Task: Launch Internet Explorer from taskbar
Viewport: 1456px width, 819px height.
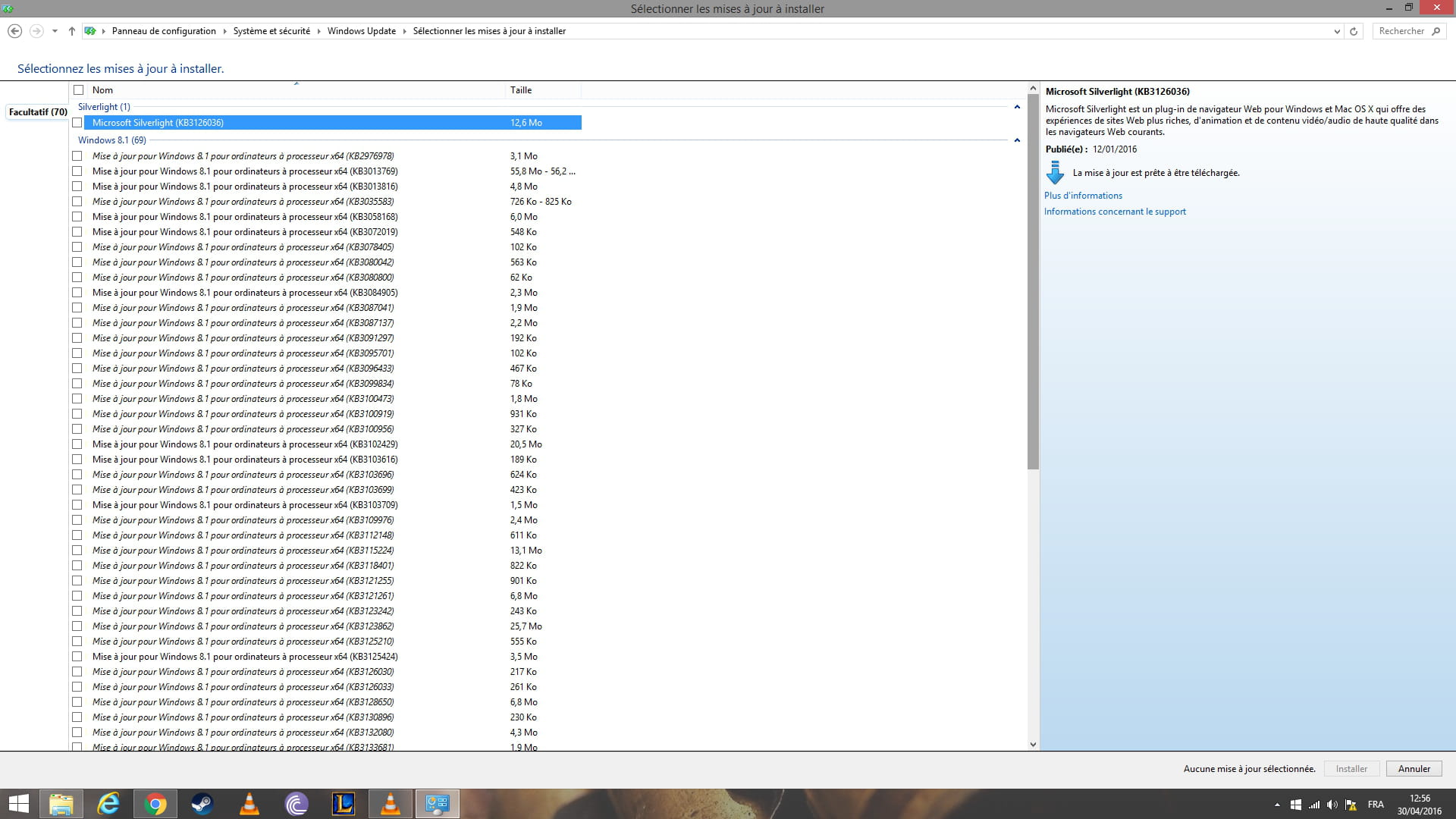Action: point(108,804)
